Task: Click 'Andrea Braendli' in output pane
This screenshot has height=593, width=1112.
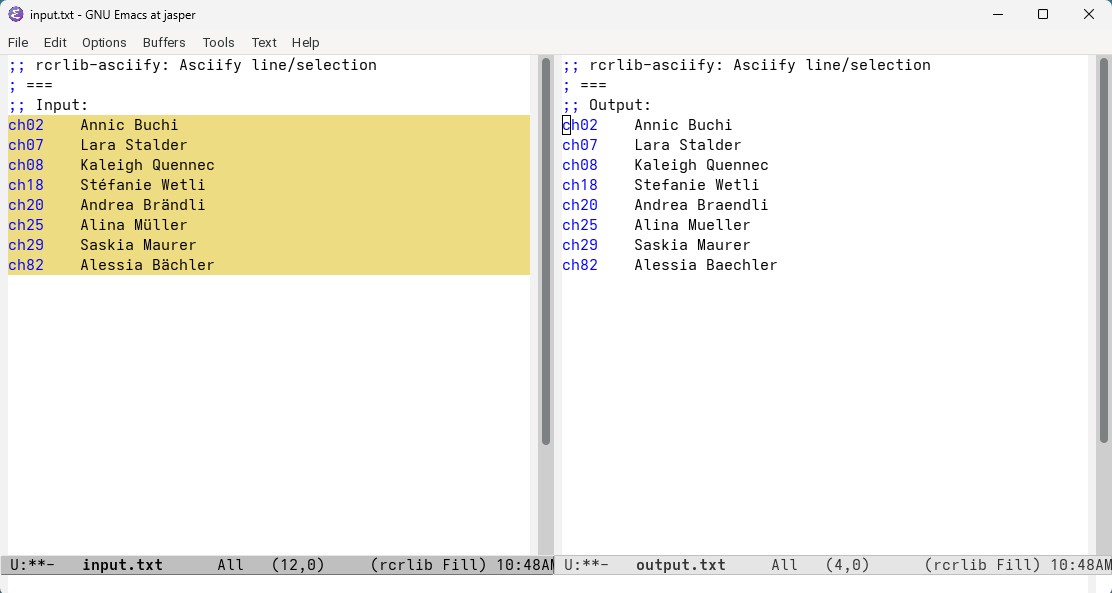Action: [701, 205]
